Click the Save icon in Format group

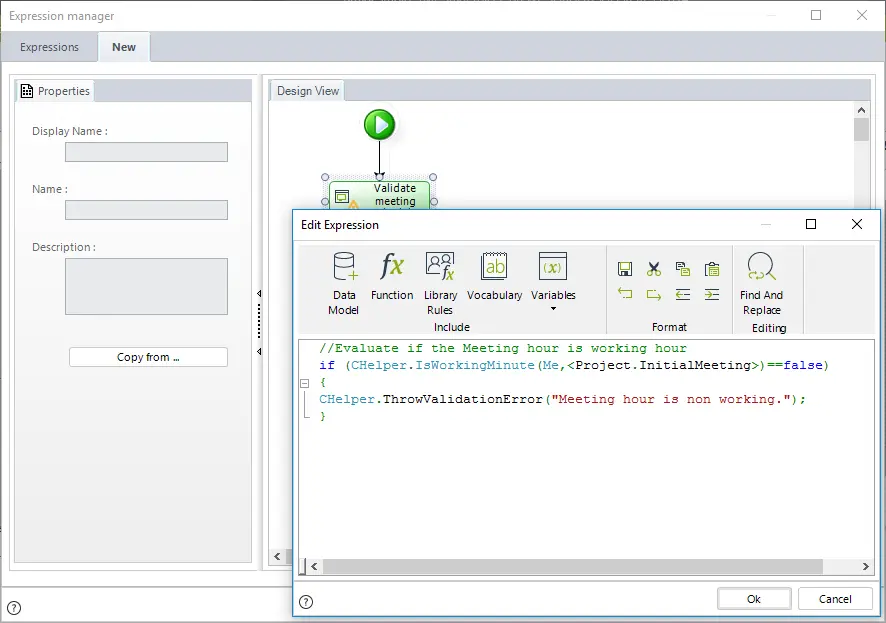coord(624,269)
